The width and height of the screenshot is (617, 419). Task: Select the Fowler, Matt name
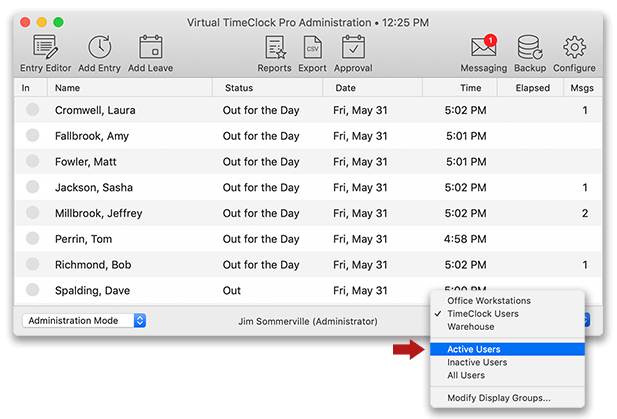click(x=85, y=162)
